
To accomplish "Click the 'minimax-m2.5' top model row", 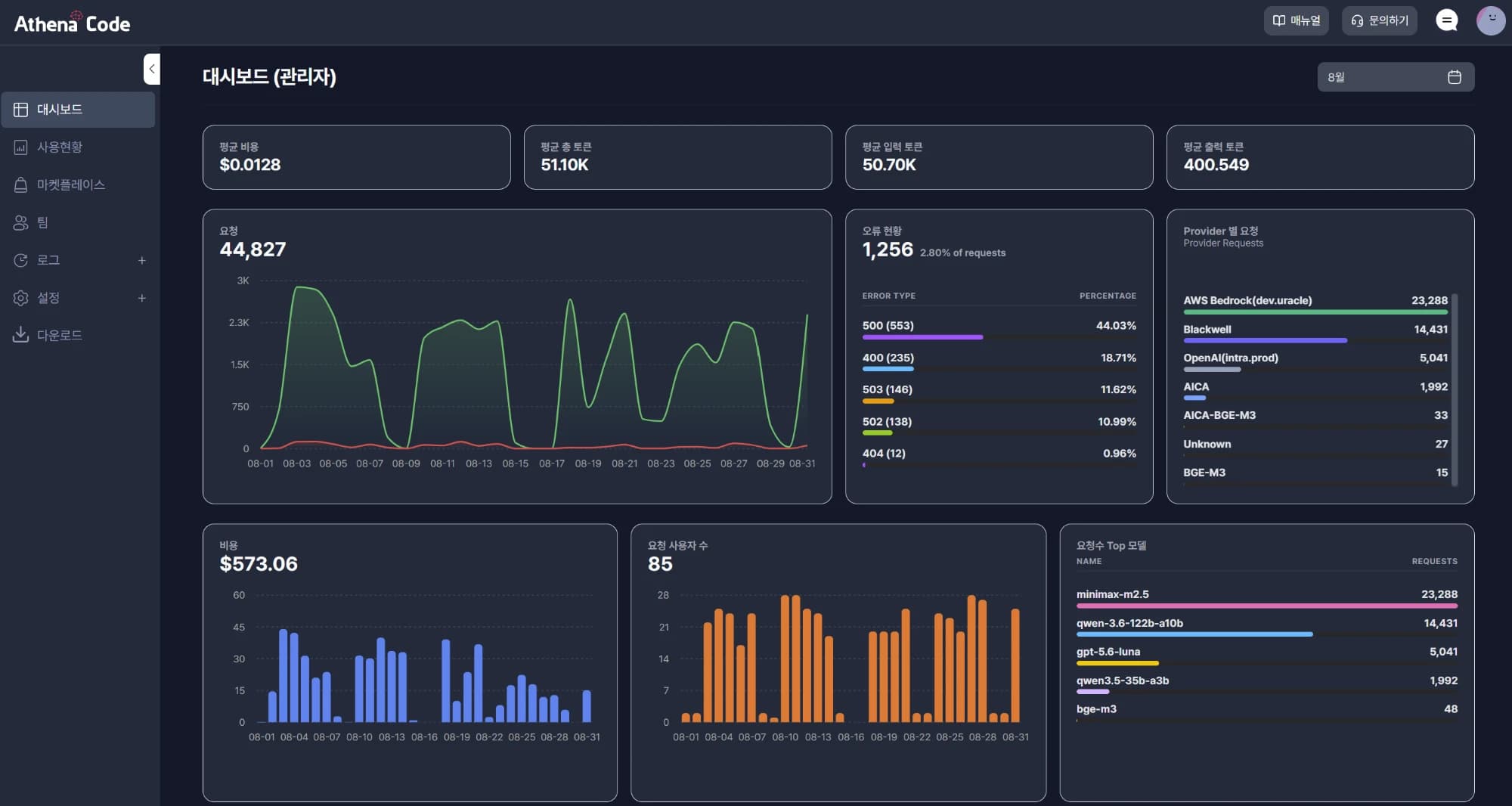I will coord(1267,598).
